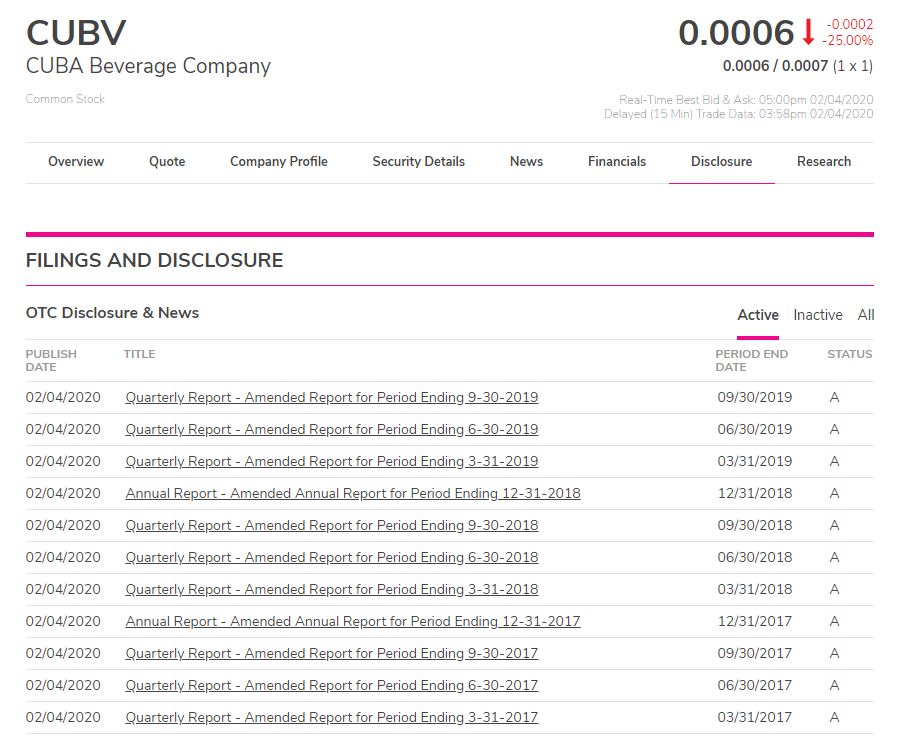
Task: Click the PUBLISH DATE column header
Action: [51, 360]
